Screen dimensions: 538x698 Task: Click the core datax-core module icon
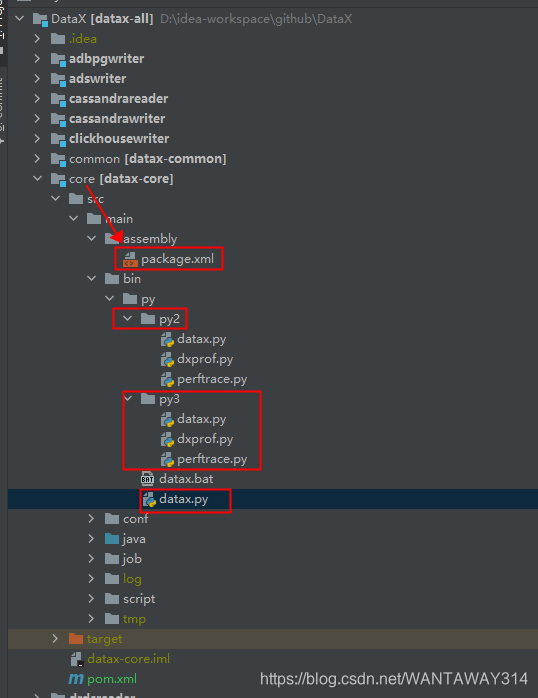pos(58,179)
